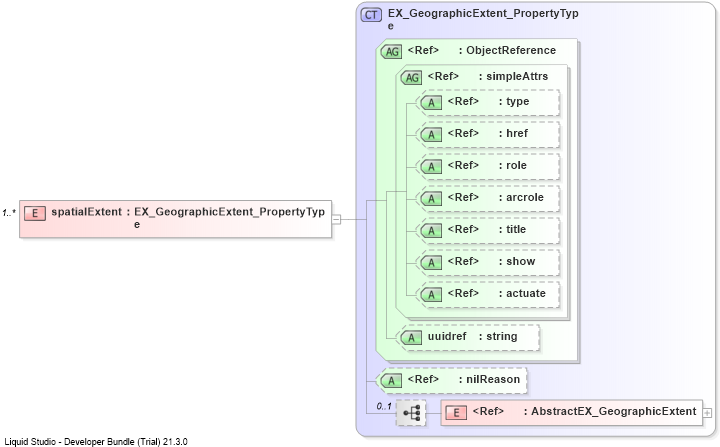Select the ': nilReason' attribute text
Image resolution: width=720 pixels, height=447 pixels.
point(489,379)
